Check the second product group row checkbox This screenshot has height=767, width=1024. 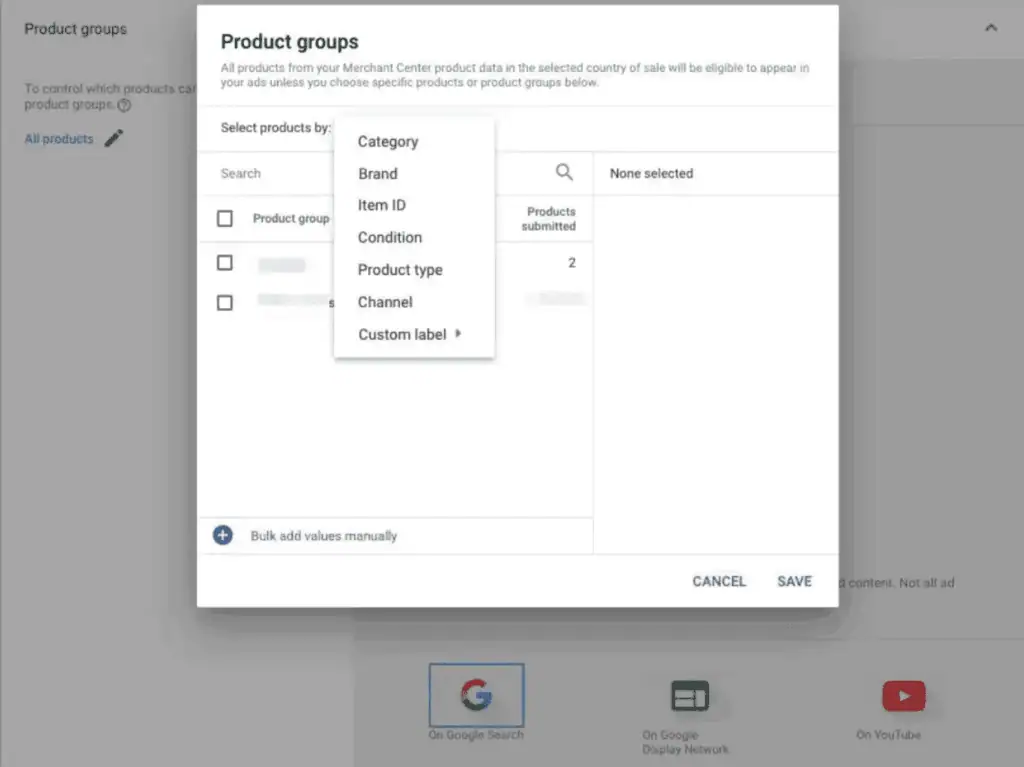[225, 302]
